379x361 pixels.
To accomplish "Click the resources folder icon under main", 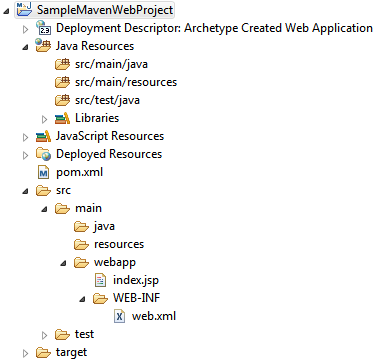I will click(x=81, y=244).
